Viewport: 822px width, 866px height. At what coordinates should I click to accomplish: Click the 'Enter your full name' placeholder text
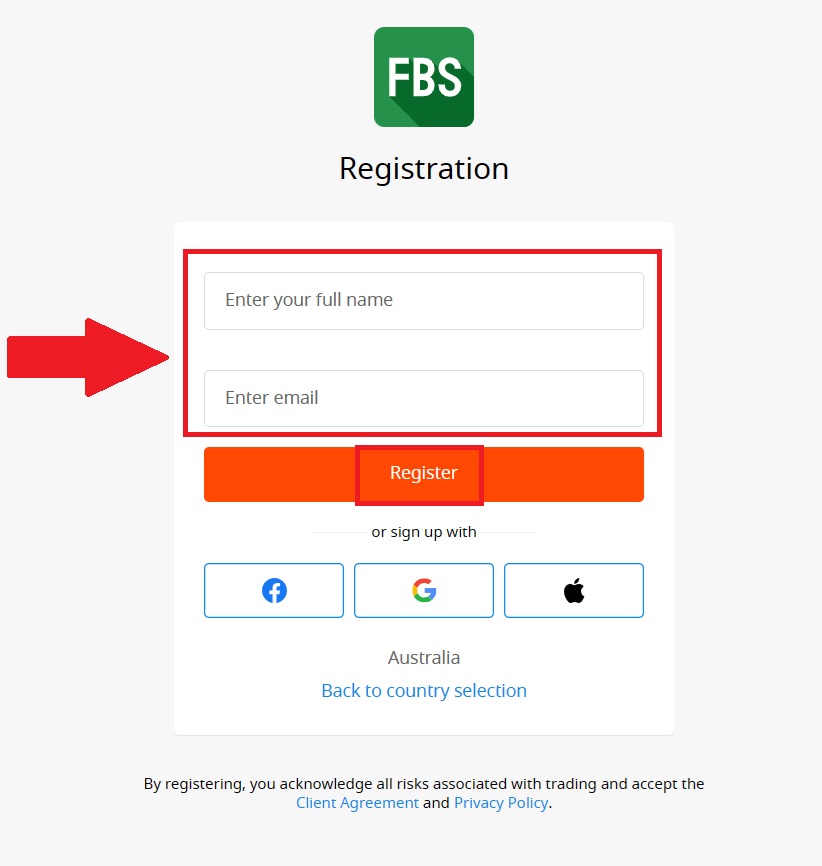[x=309, y=300]
